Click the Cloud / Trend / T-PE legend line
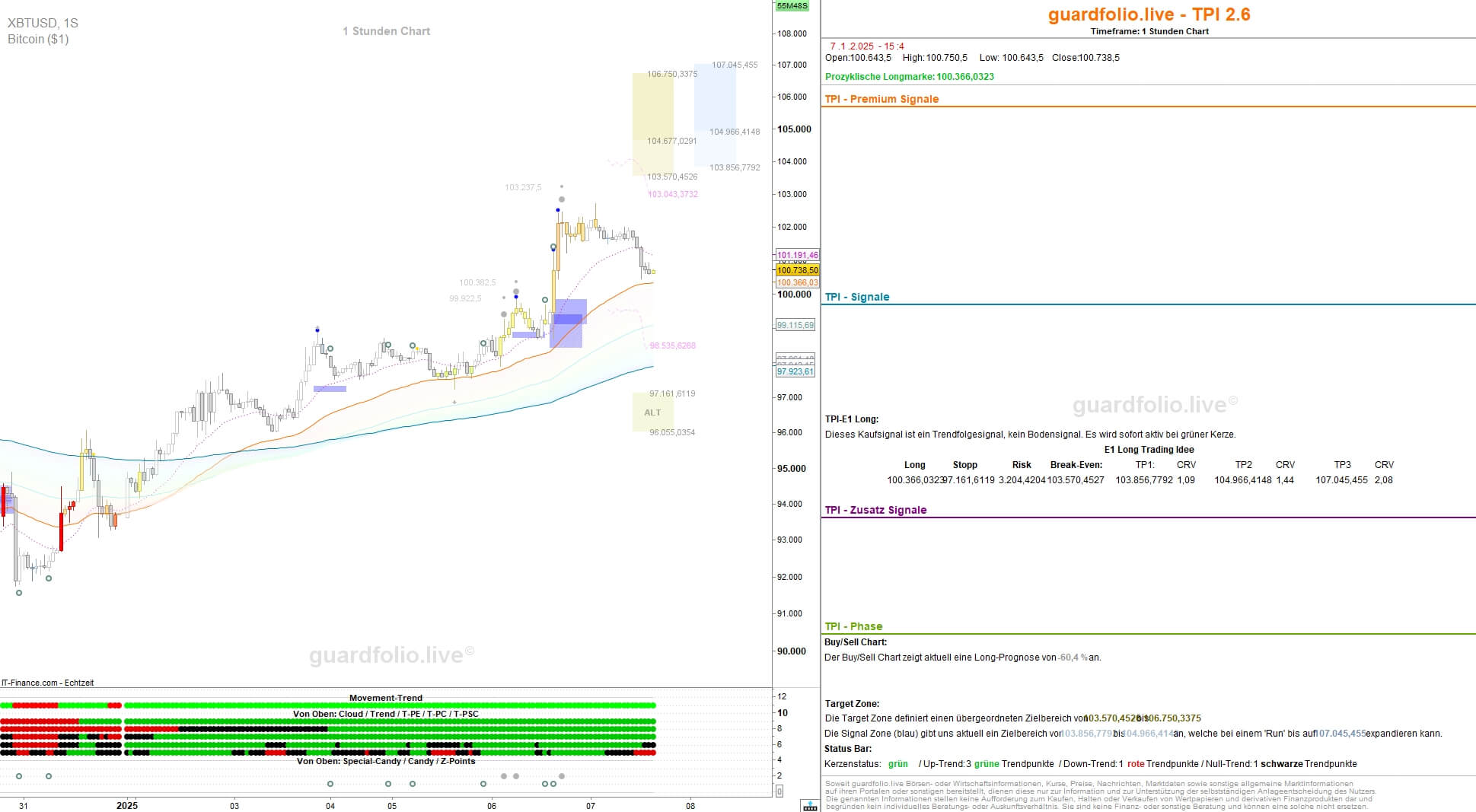Screen dimensions: 1476x812 click(x=386, y=714)
